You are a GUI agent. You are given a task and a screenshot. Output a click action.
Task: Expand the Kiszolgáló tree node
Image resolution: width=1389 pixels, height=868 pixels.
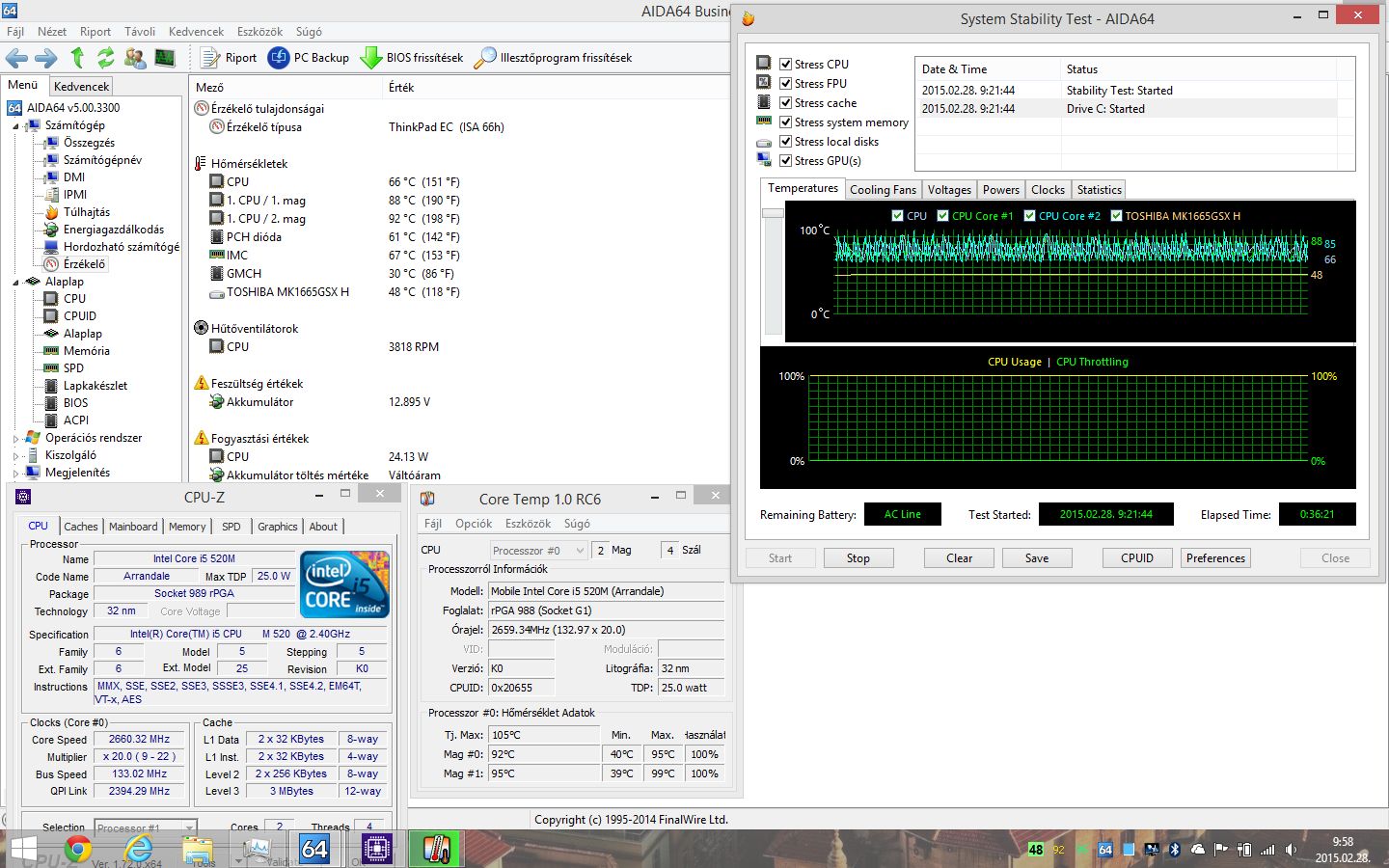15,455
